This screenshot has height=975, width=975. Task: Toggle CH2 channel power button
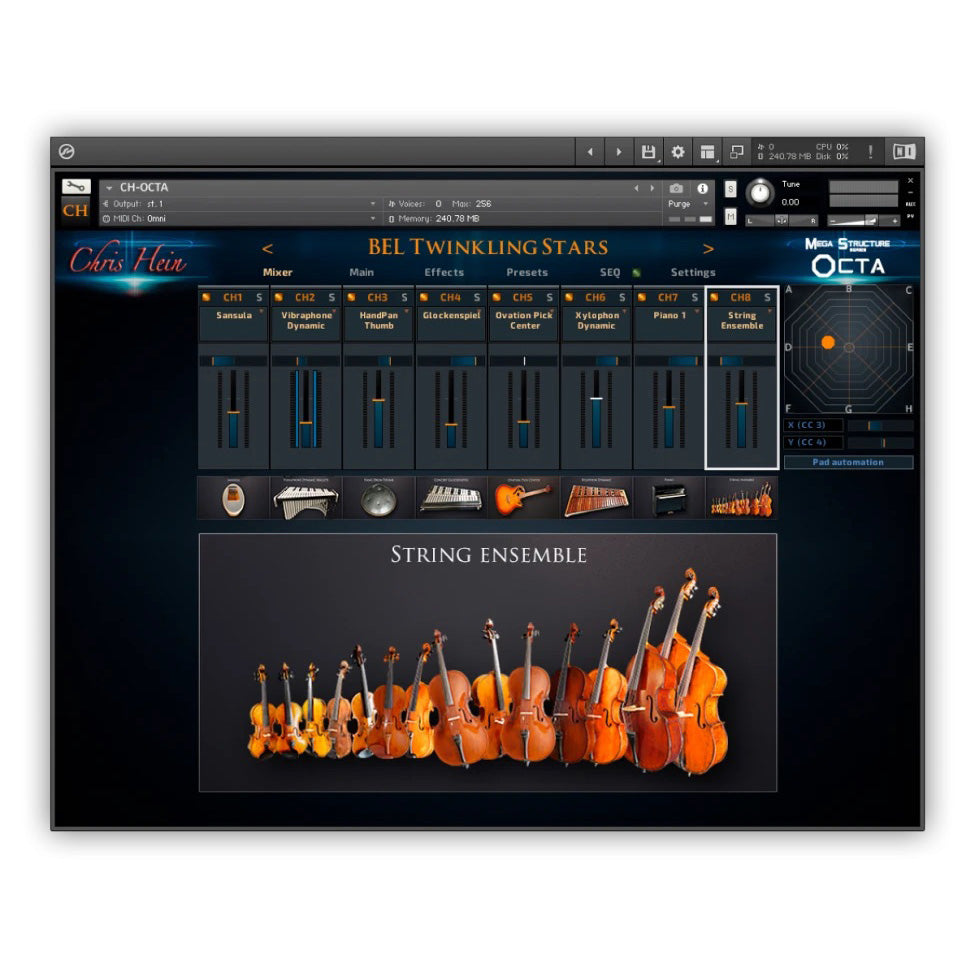click(x=279, y=297)
